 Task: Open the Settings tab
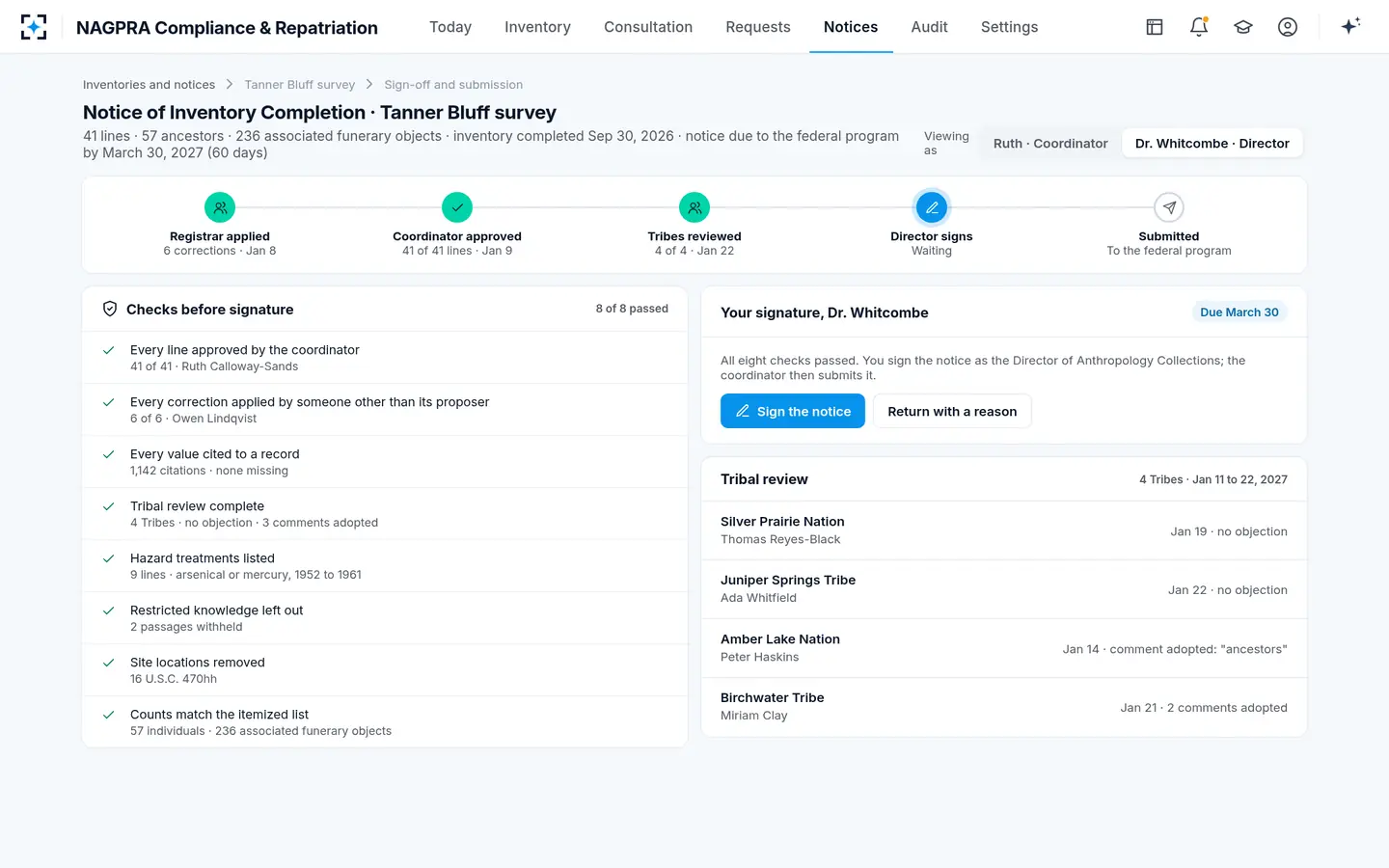[x=1010, y=27]
